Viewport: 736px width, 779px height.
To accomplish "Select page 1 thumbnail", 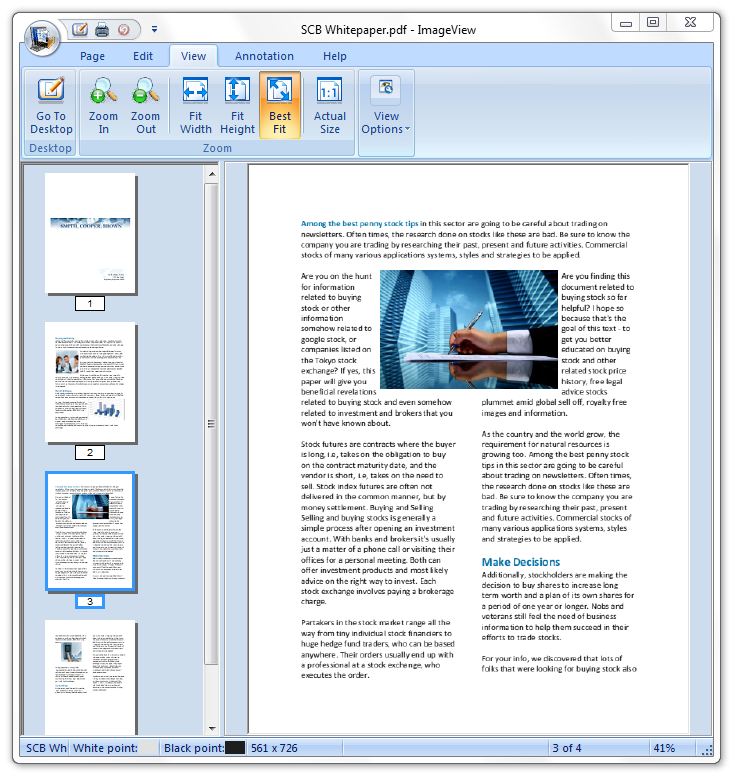I will [x=90, y=233].
